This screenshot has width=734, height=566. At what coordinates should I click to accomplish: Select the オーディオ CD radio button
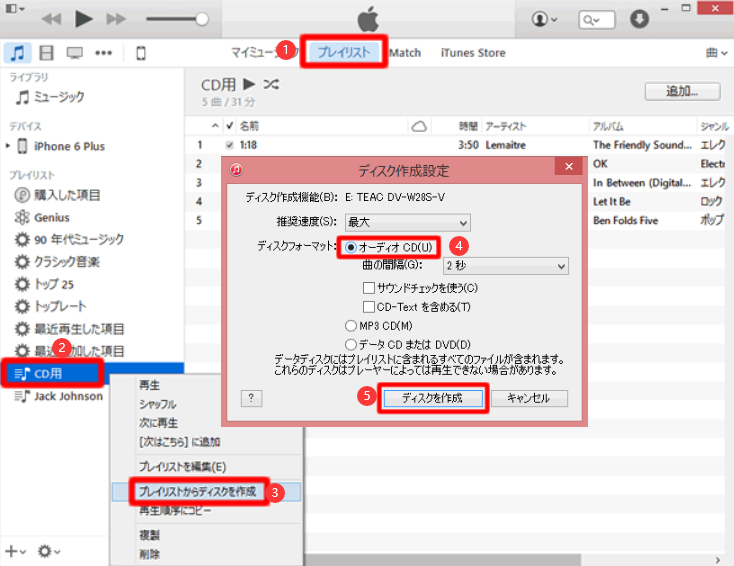[351, 247]
